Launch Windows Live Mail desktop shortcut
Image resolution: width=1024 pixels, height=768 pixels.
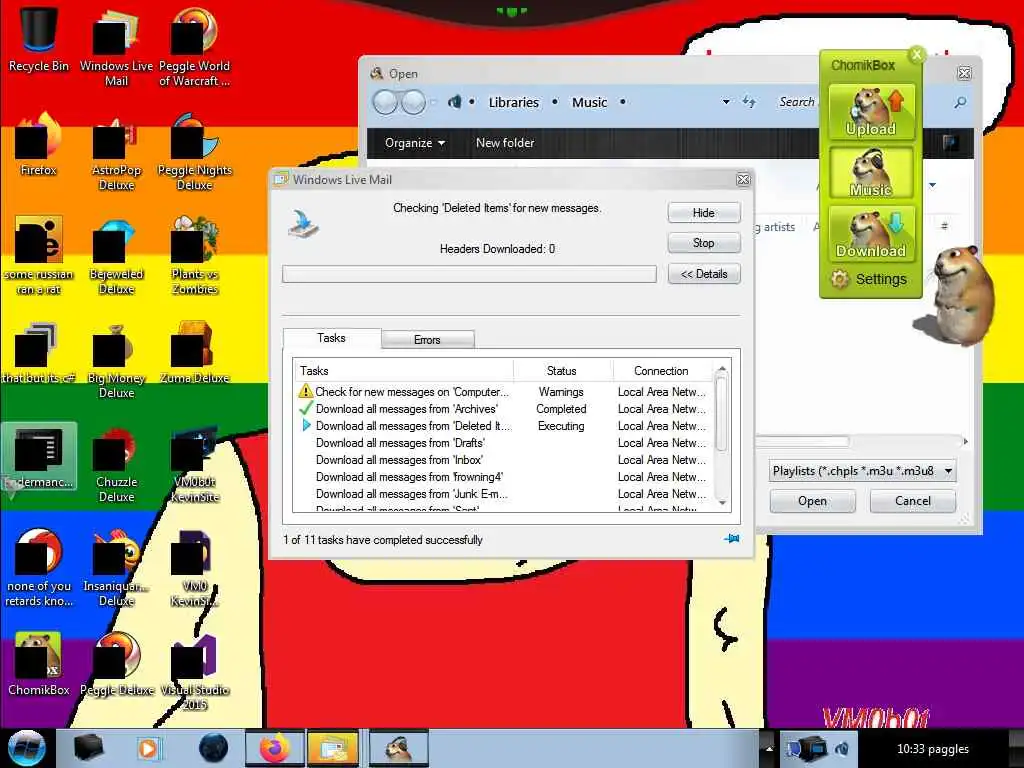tap(116, 46)
